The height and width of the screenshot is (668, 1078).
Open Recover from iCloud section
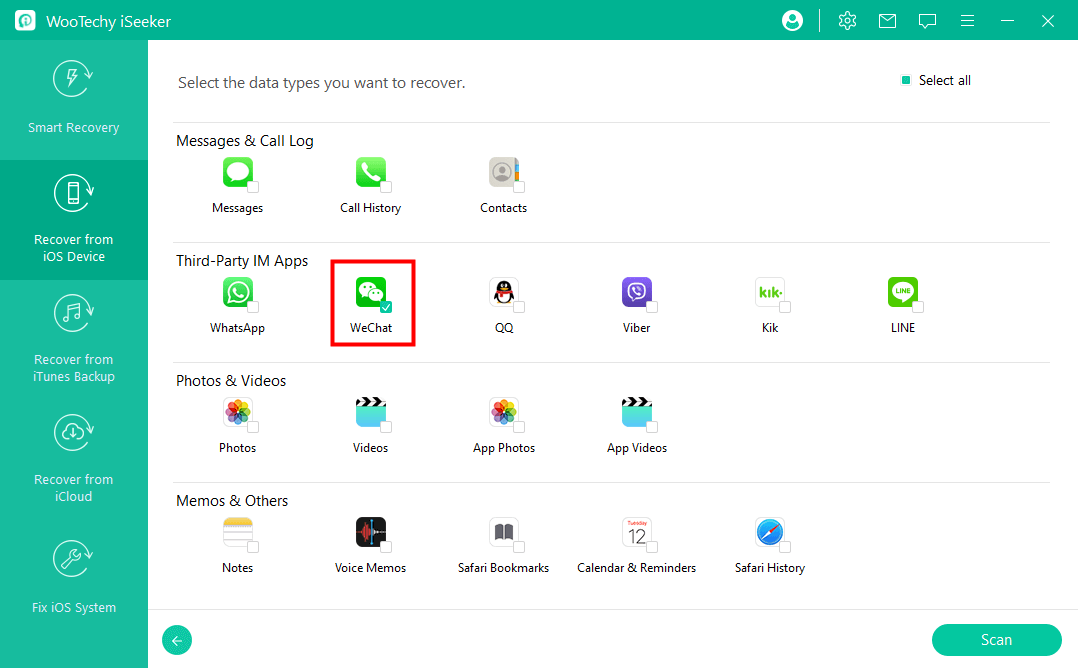pyautogui.click(x=73, y=460)
